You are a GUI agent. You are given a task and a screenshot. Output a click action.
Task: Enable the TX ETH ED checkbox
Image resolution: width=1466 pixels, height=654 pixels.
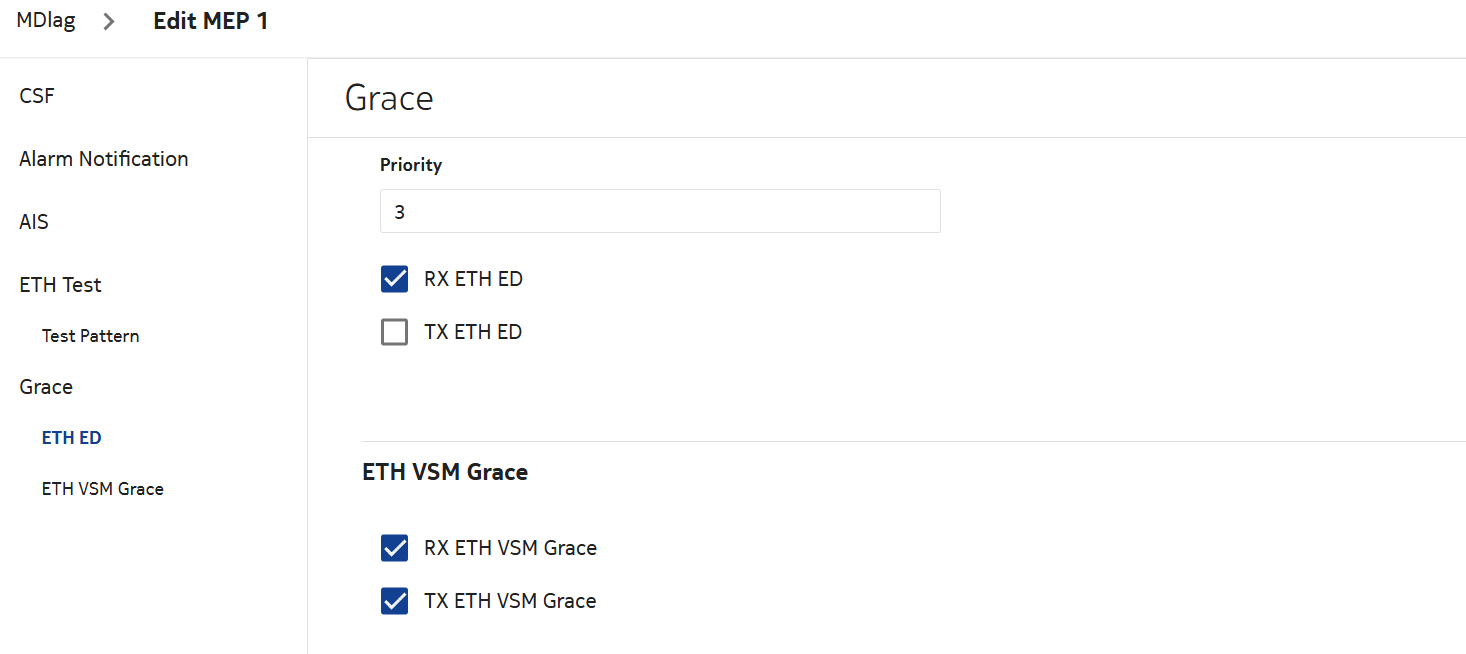[395, 332]
